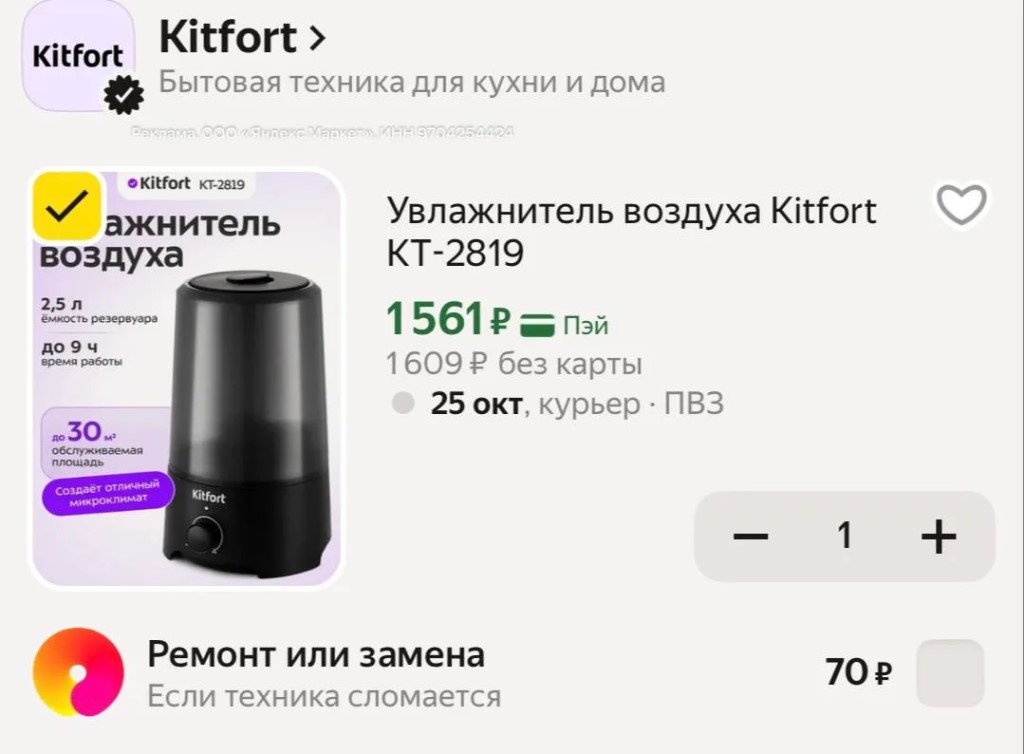Open the humidifier product thumbnail image
1024x754 pixels.
coord(187,379)
